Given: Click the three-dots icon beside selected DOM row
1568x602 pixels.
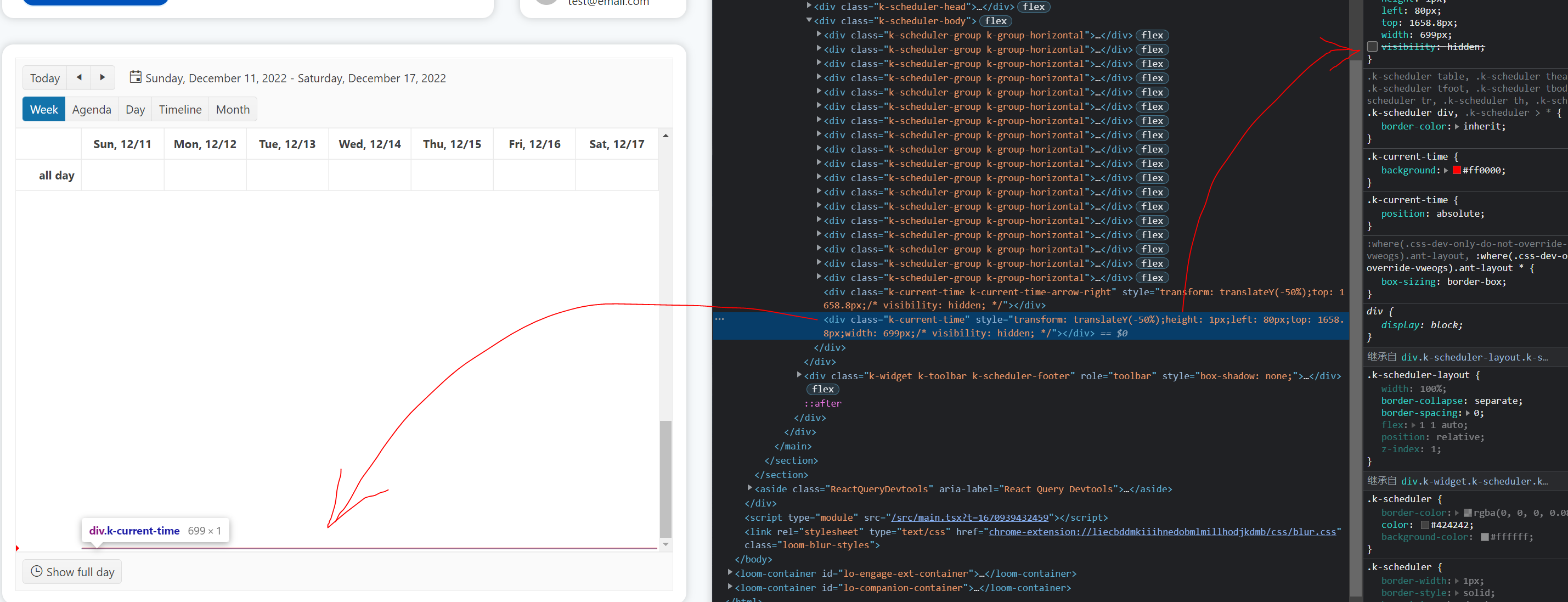Looking at the screenshot, I should 719,319.
